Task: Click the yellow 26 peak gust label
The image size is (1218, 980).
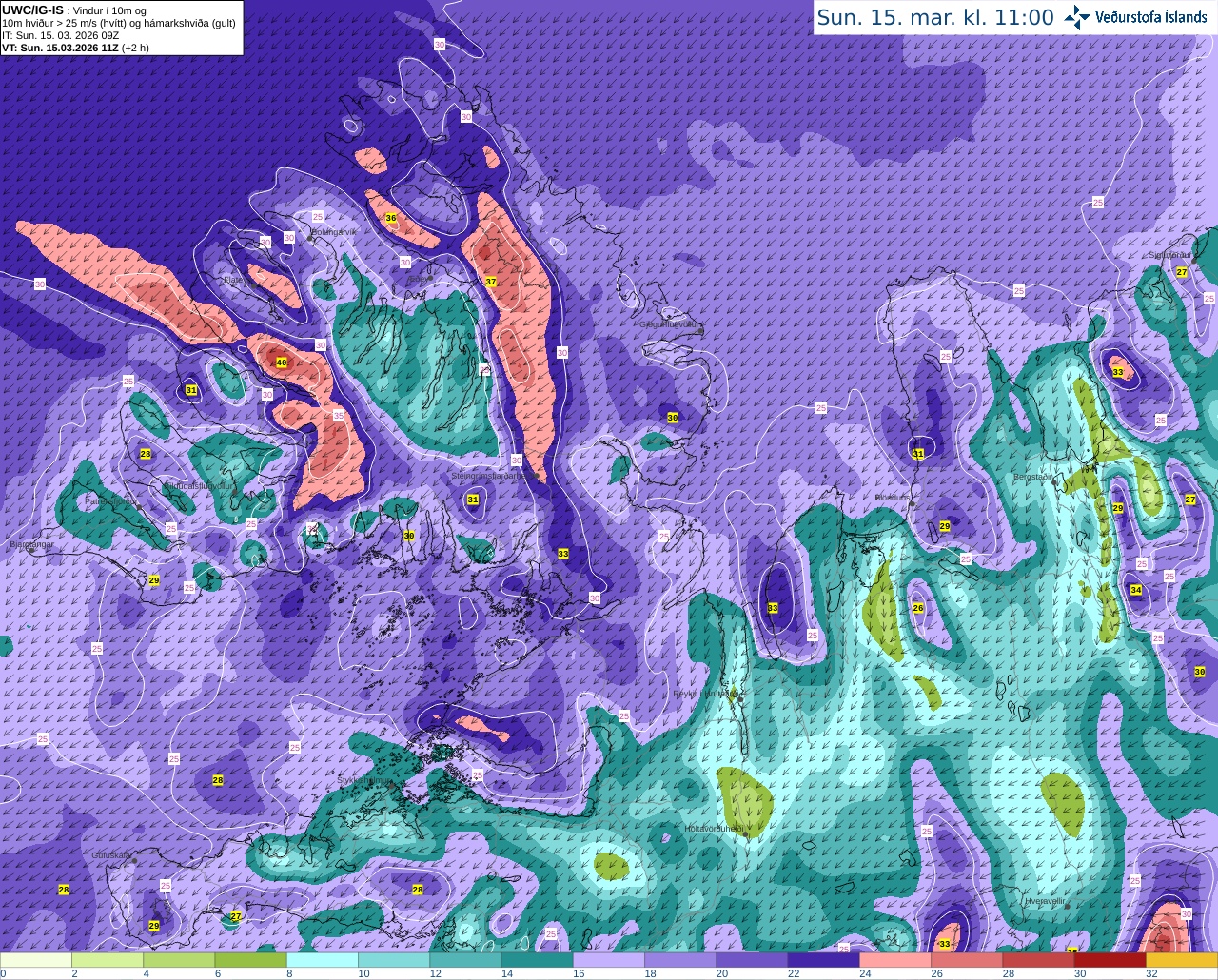Action: (x=918, y=608)
